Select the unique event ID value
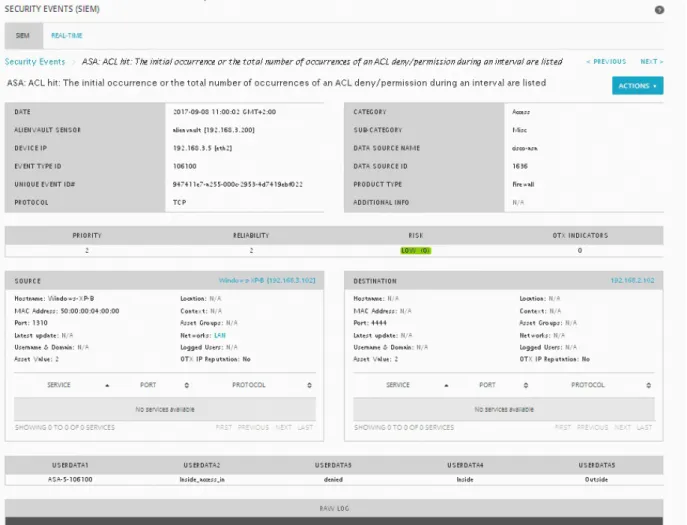 [x=237, y=184]
